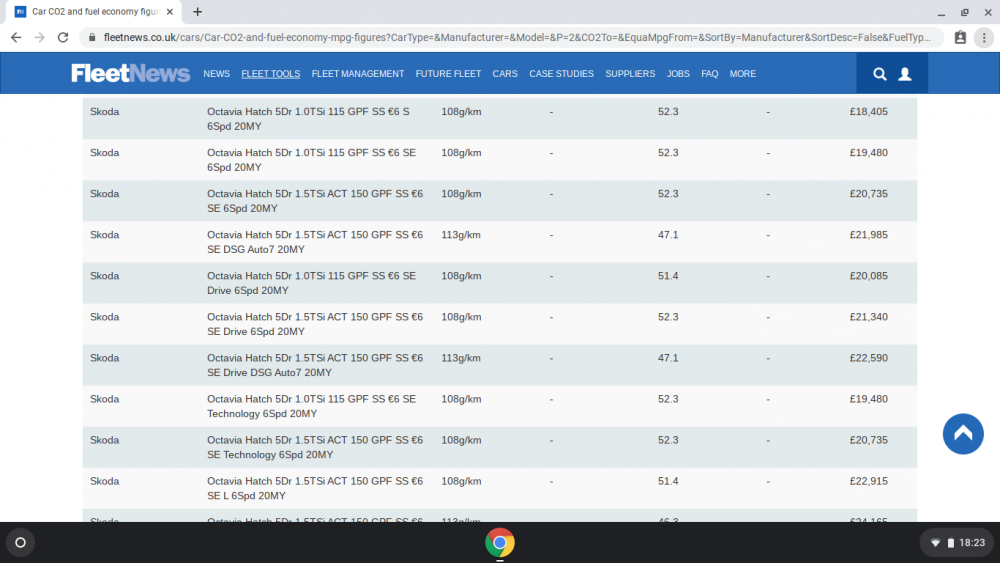
Task: Click Octavia 1.0TSi SE Drive 6Spd model
Action: click(311, 283)
